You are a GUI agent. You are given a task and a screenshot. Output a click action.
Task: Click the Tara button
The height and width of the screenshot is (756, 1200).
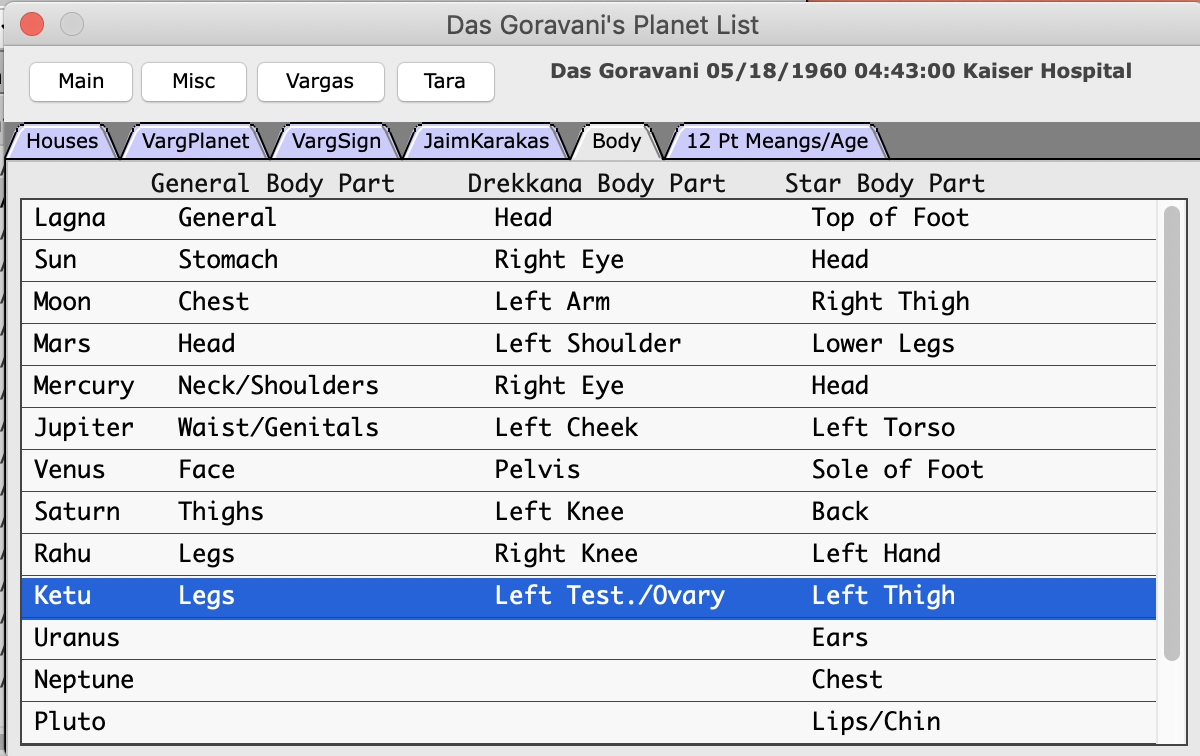(x=445, y=82)
